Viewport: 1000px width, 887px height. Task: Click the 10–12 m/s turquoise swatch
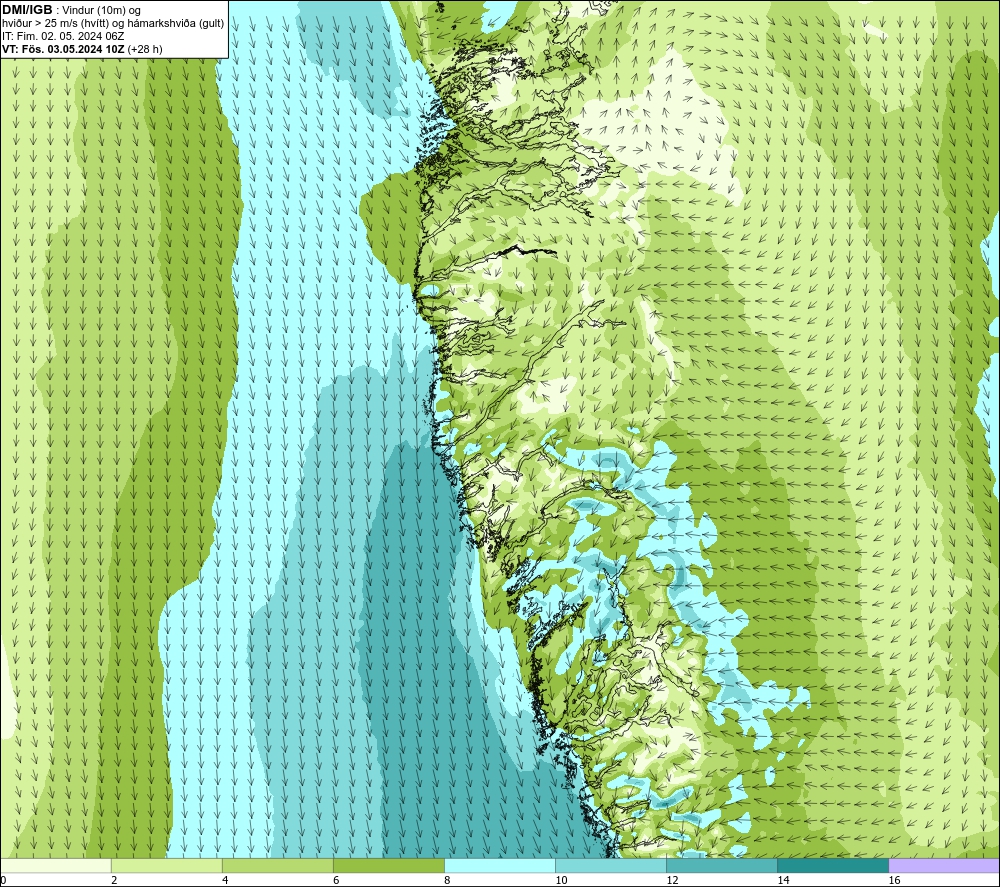coord(611,866)
